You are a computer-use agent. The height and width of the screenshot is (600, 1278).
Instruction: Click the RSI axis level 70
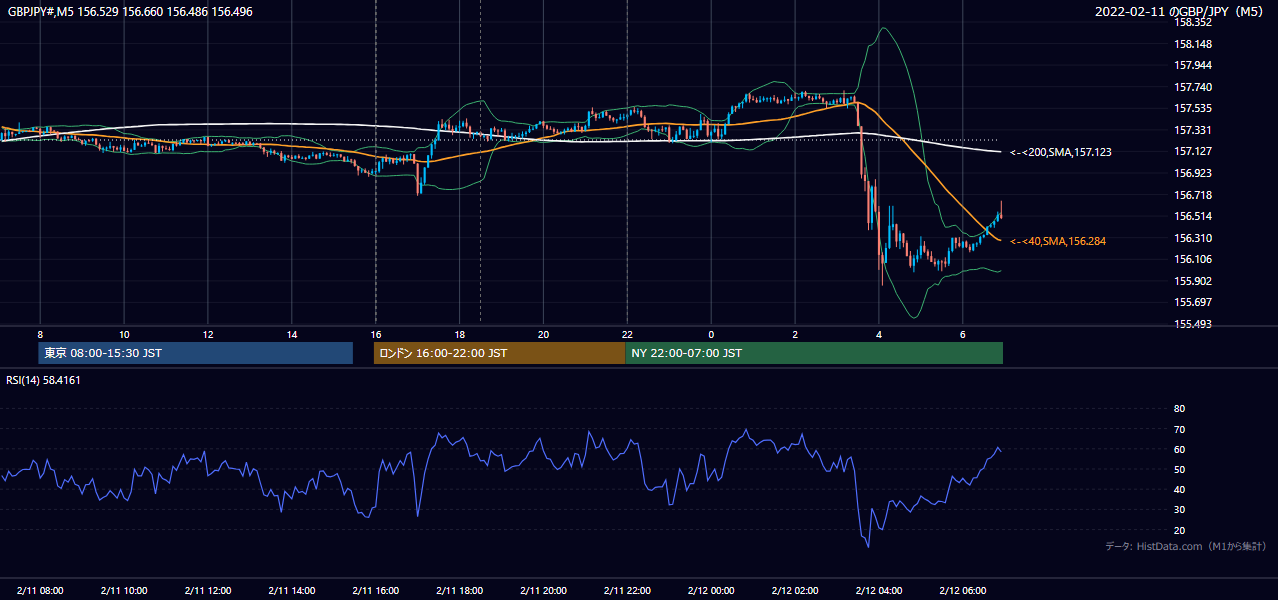pyautogui.click(x=1179, y=429)
